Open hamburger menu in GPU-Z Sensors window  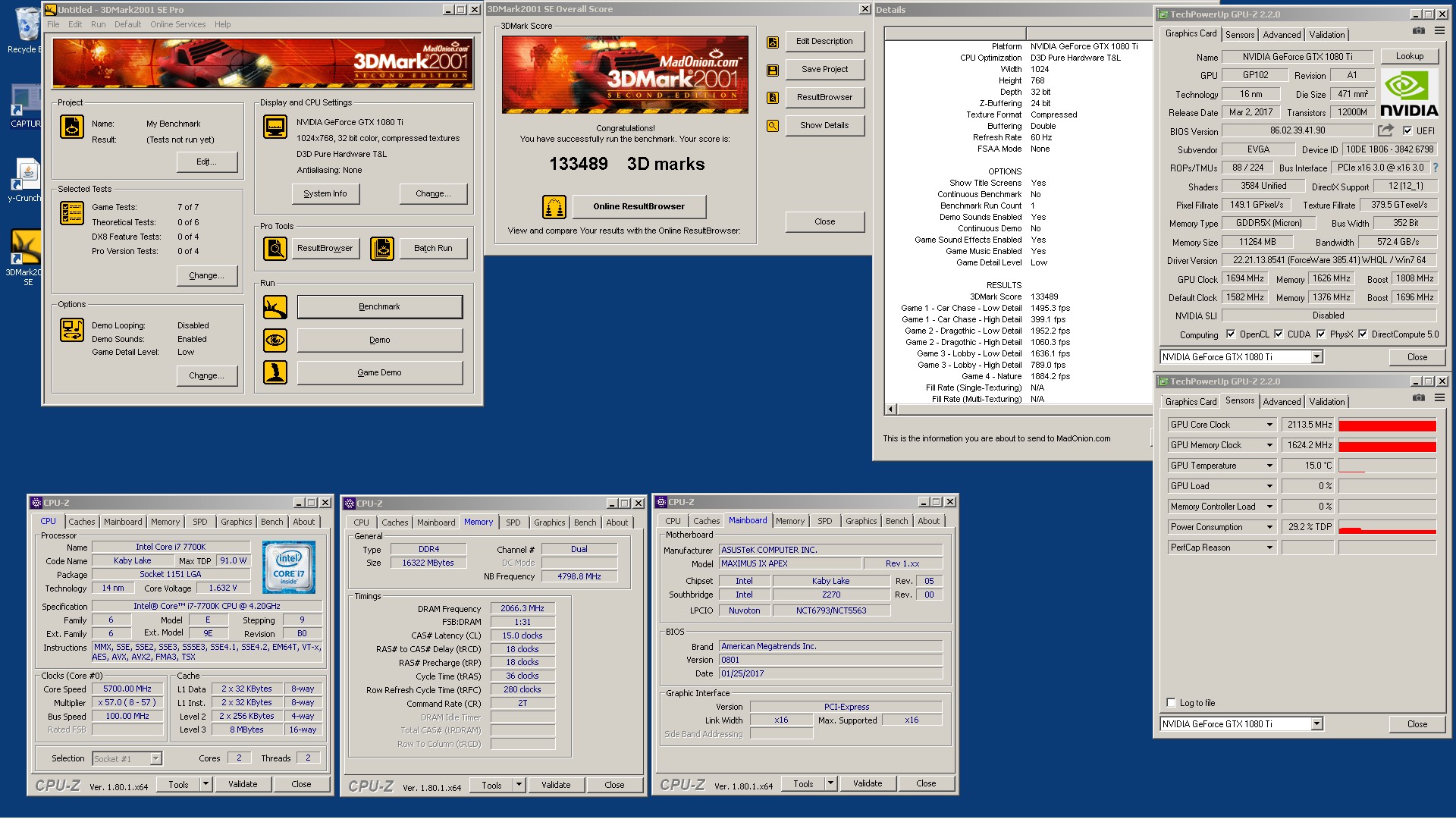click(1439, 397)
